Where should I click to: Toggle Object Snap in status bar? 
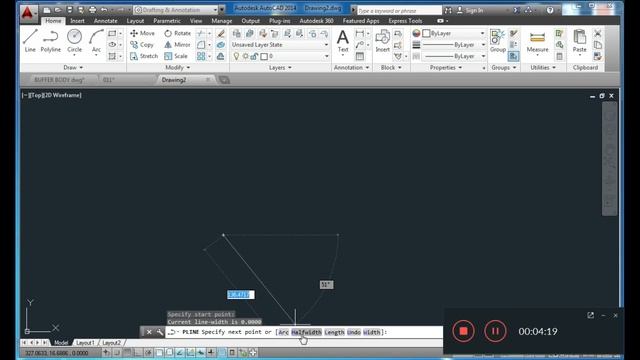tap(159, 353)
